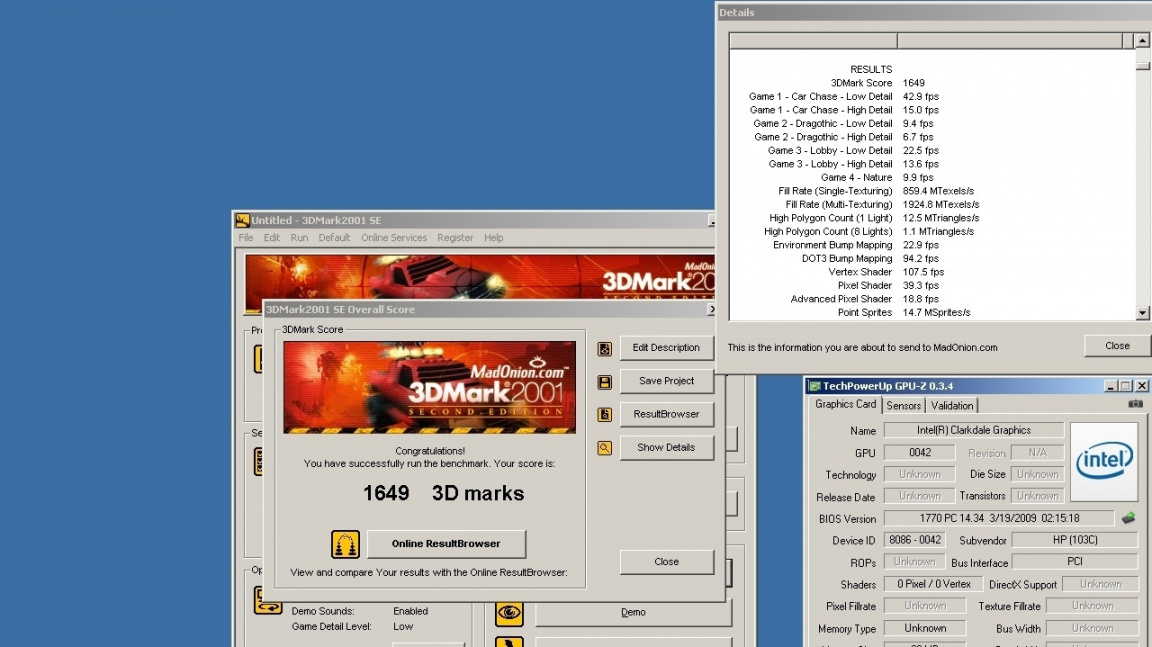
Task: Click the ResultBrowser button
Action: coord(666,414)
